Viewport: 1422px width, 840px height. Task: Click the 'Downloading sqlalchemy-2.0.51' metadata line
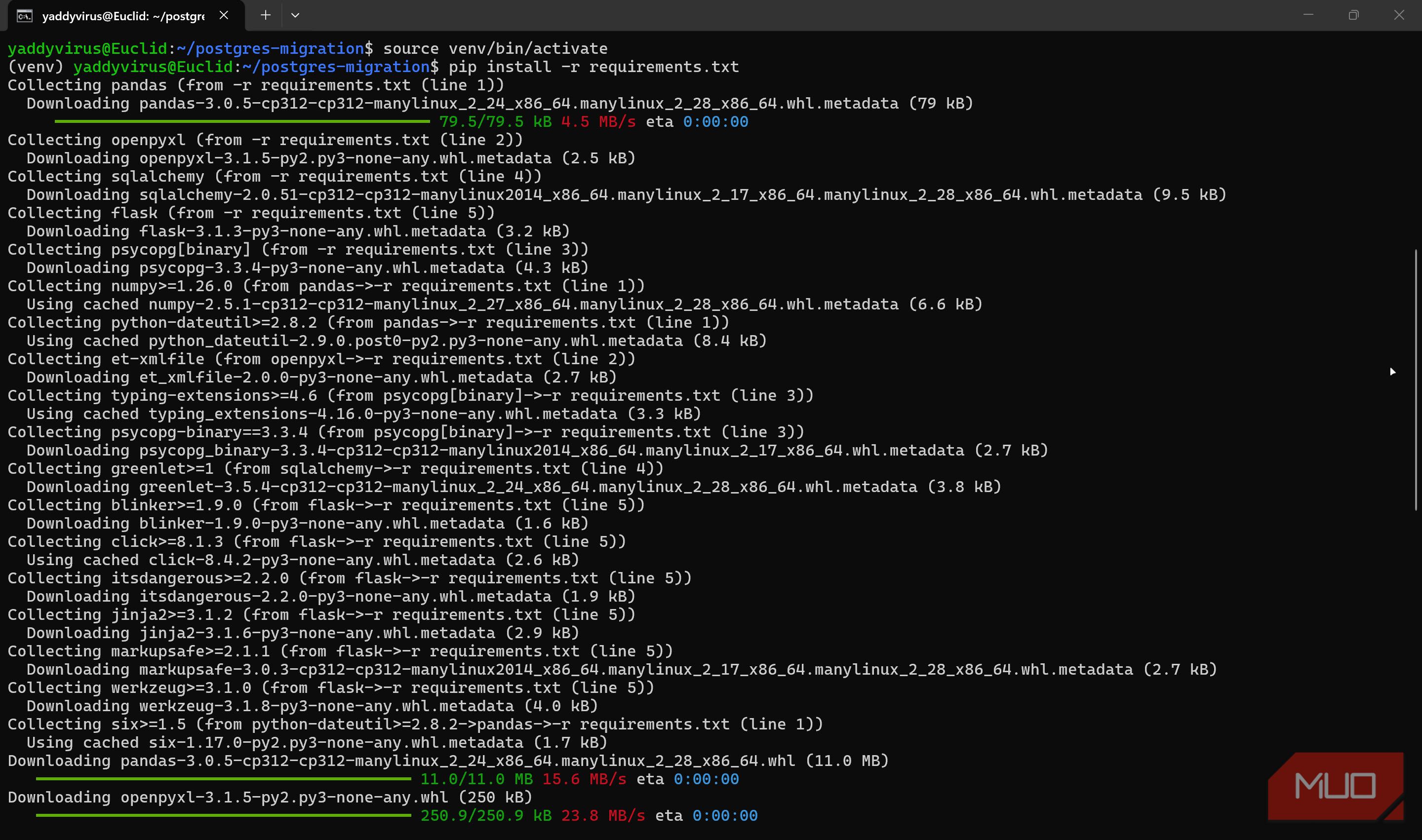click(627, 195)
